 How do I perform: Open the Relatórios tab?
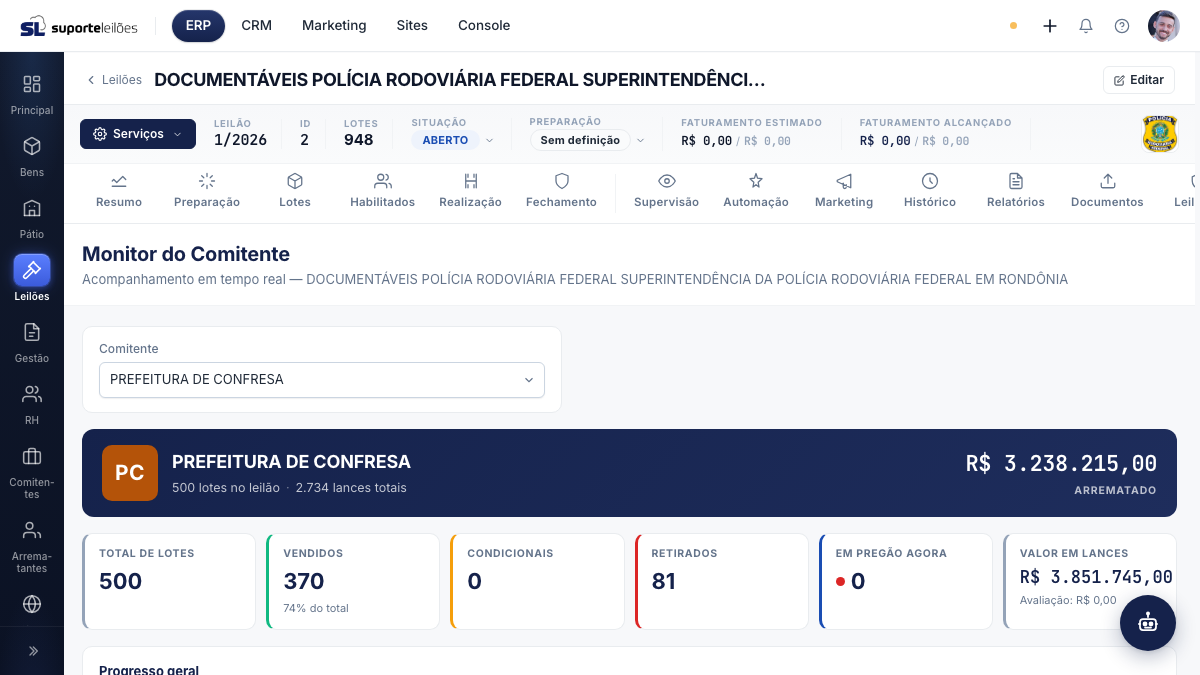point(1016,191)
